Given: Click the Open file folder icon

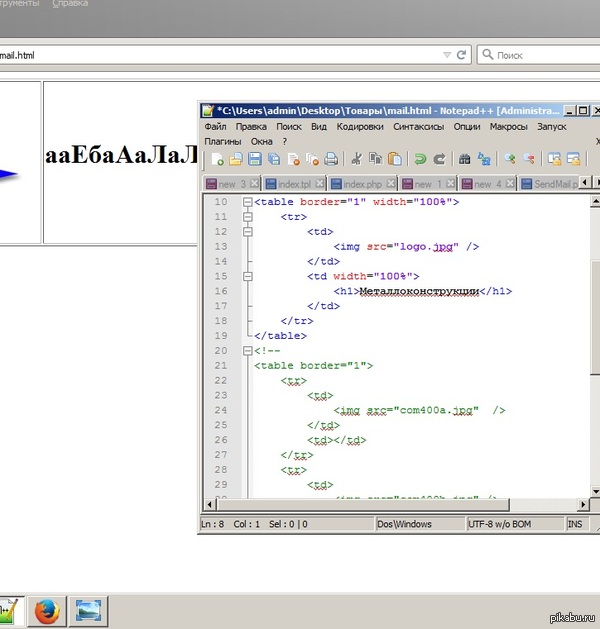Looking at the screenshot, I should [235, 159].
